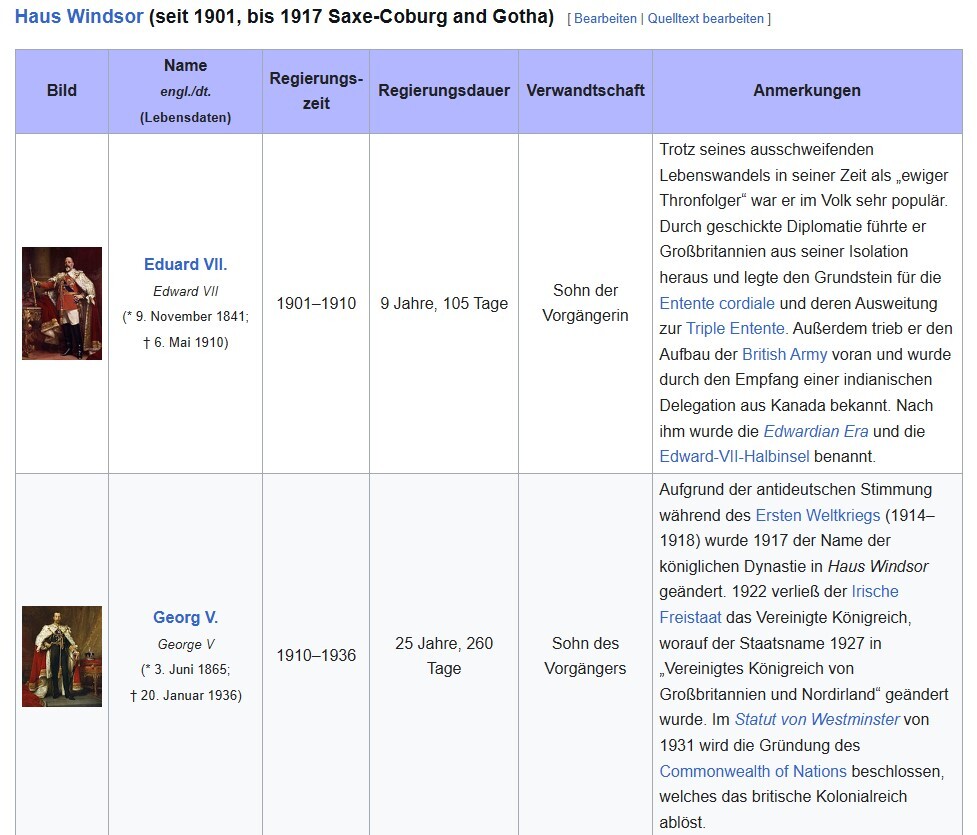Follow the Edwardian Era link
Viewport: 977px width, 835px height.
[816, 431]
